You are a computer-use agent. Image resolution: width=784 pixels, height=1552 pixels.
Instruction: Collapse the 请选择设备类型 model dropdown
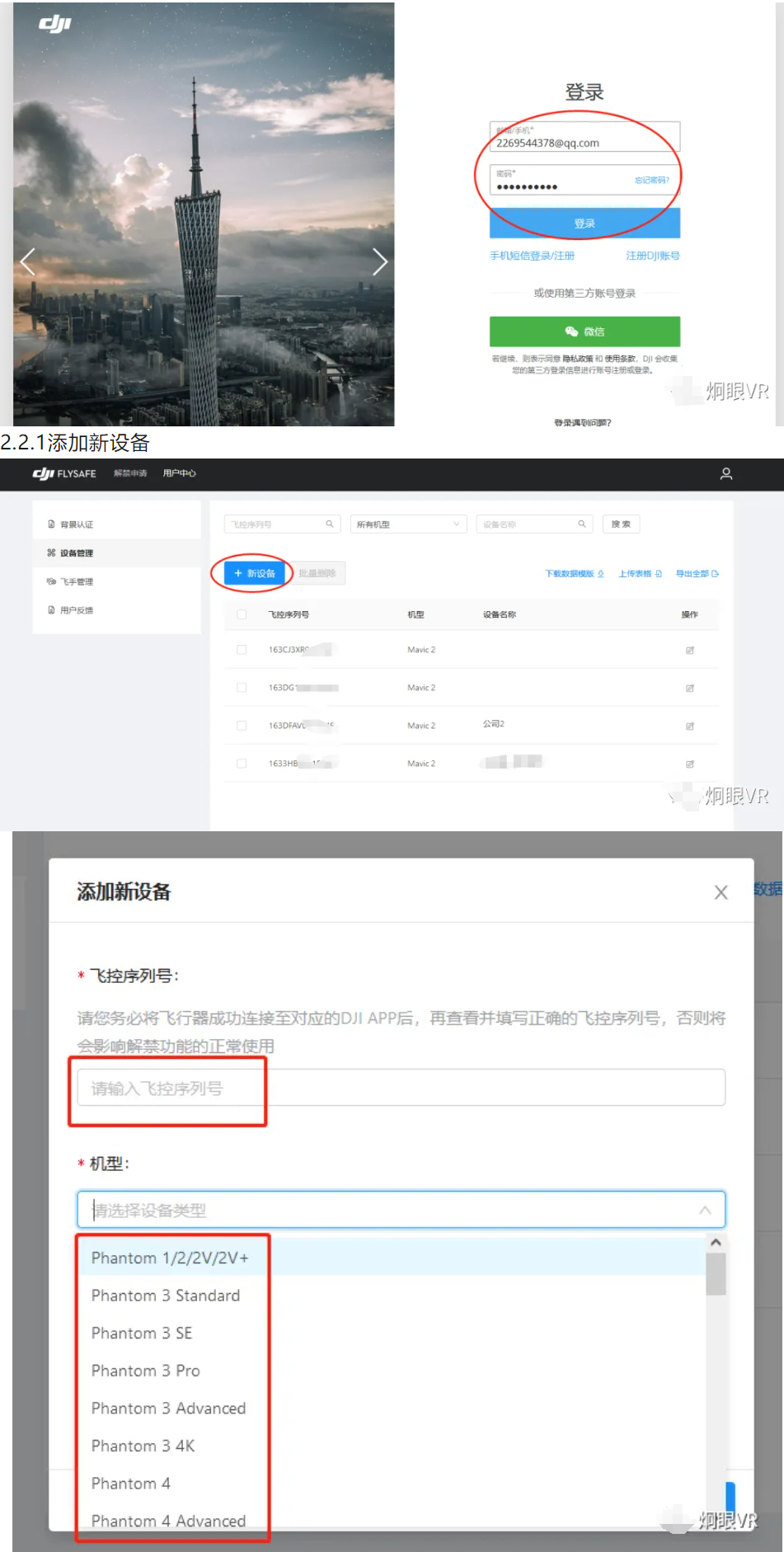pos(705,1211)
